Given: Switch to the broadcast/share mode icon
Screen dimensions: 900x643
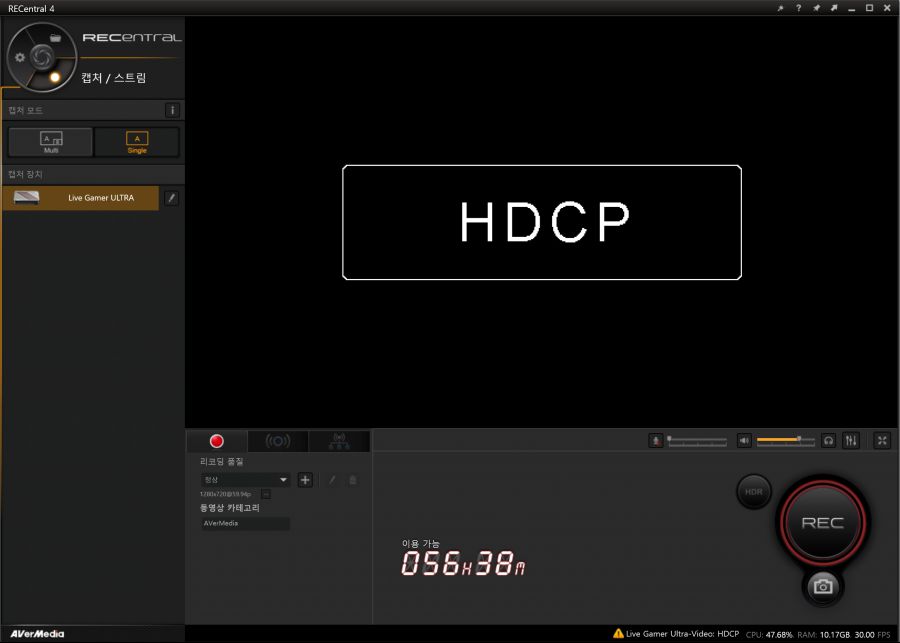Looking at the screenshot, I should coord(340,441).
